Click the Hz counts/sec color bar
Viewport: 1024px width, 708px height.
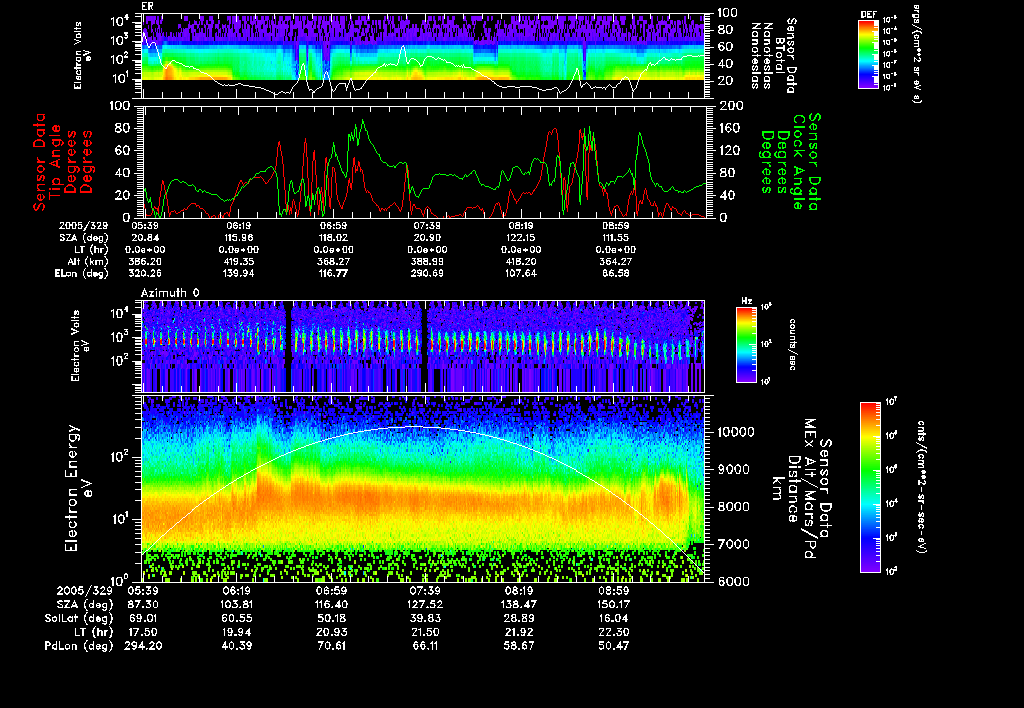click(x=746, y=344)
